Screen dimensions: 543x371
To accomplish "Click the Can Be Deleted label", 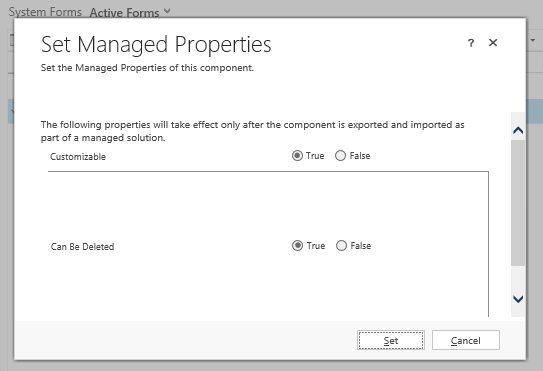I will tap(82, 247).
